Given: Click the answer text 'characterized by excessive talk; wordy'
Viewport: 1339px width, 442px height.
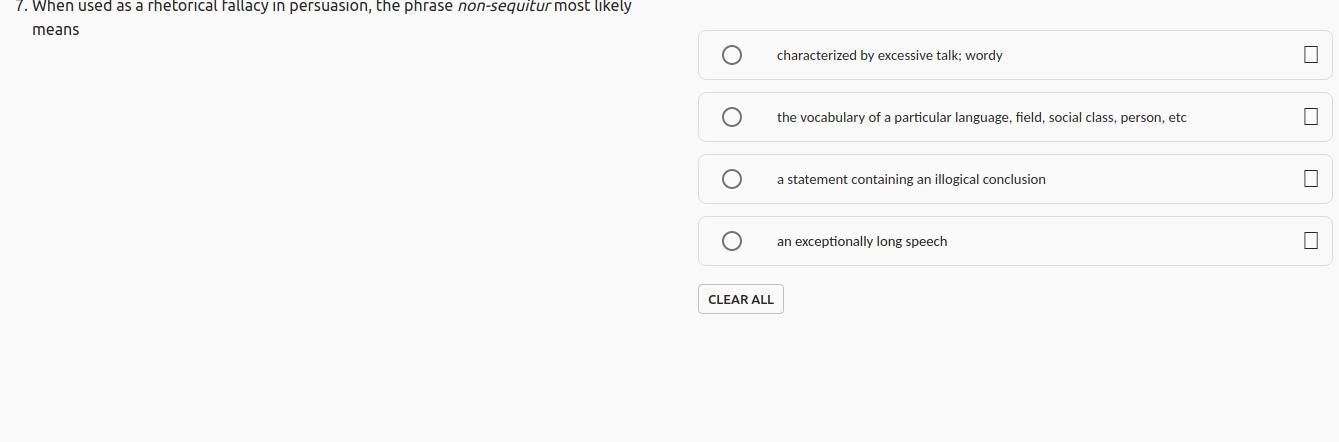Looking at the screenshot, I should tap(889, 55).
